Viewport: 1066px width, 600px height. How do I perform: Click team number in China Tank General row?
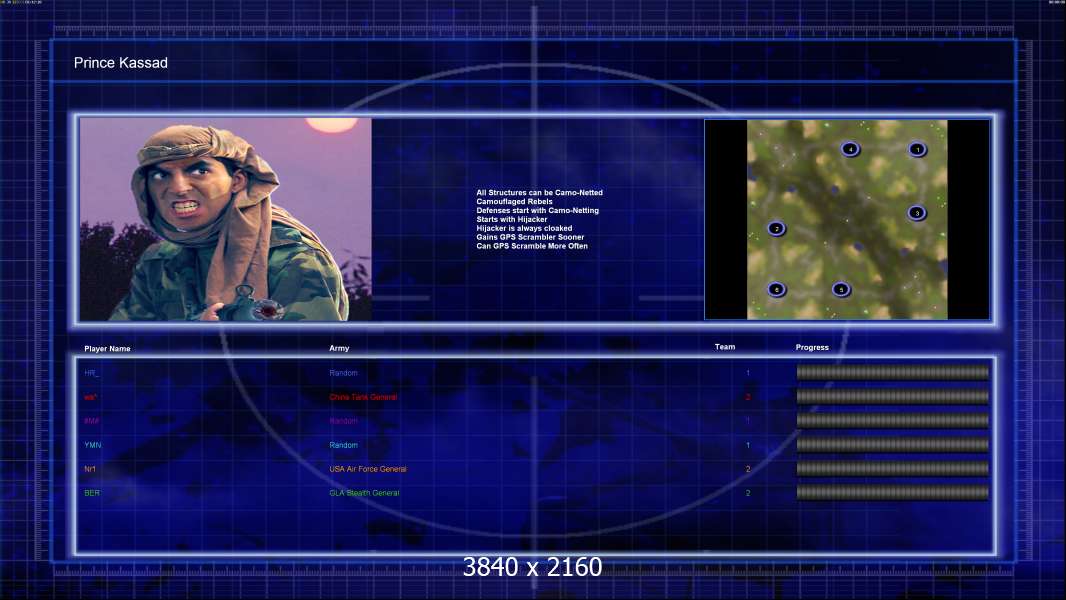coord(748,397)
